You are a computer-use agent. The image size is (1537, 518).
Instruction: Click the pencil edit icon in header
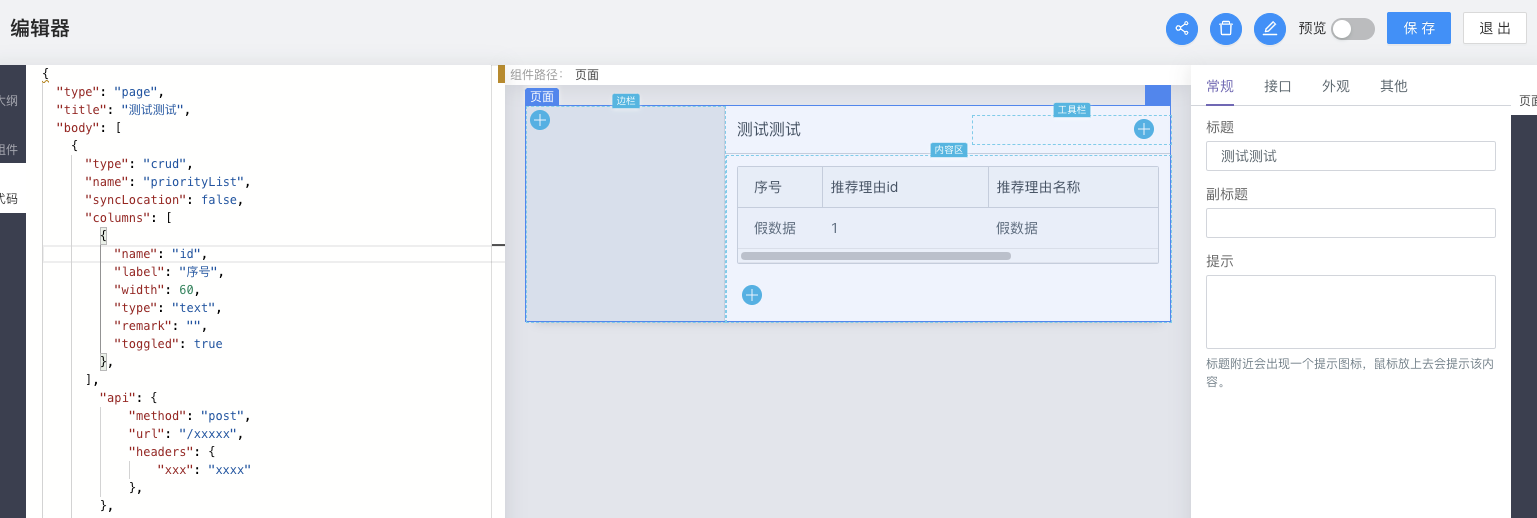pyautogui.click(x=1270, y=28)
